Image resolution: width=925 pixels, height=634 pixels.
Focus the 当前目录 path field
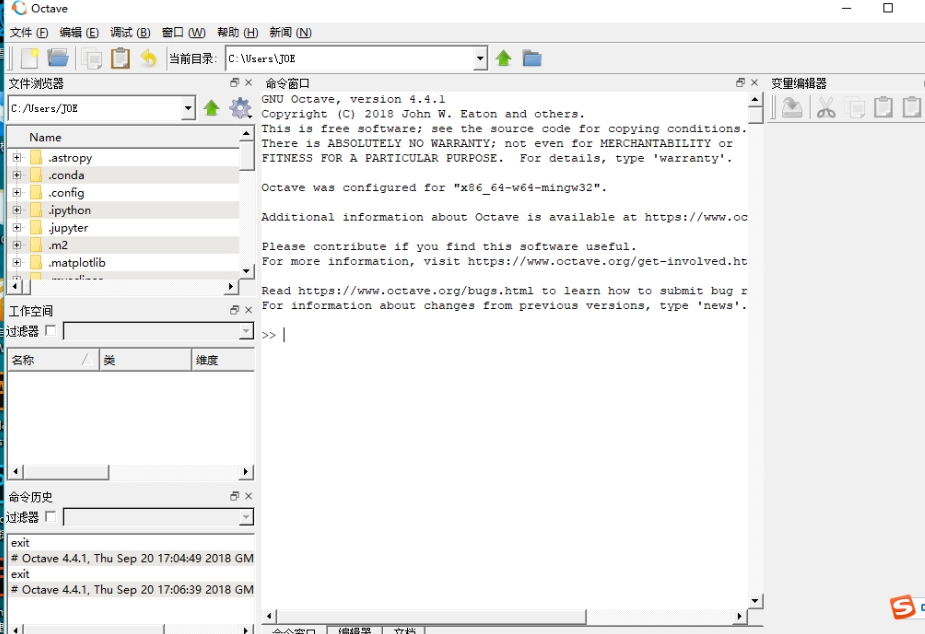point(349,58)
